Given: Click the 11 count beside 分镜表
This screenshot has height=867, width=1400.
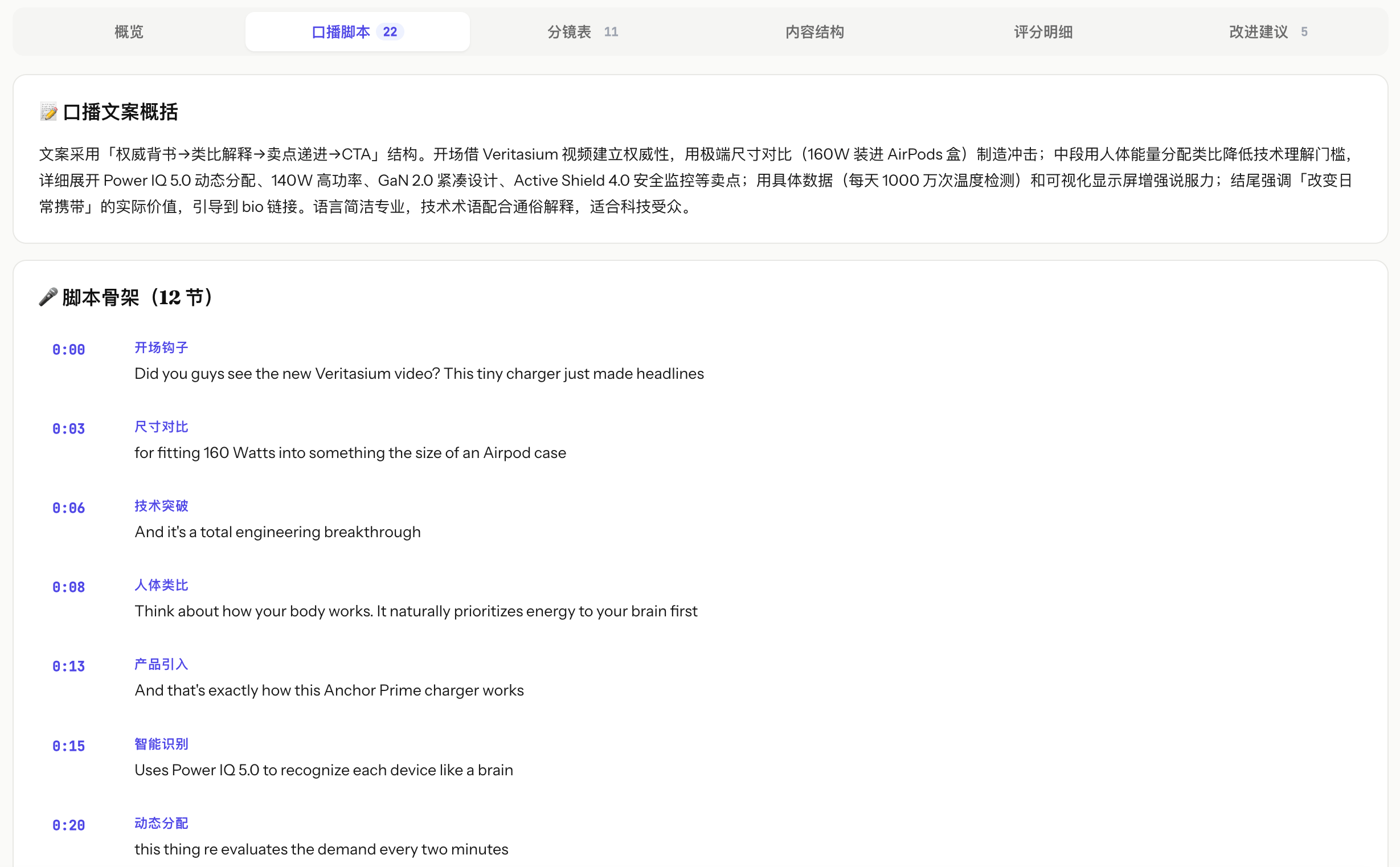Looking at the screenshot, I should [611, 31].
